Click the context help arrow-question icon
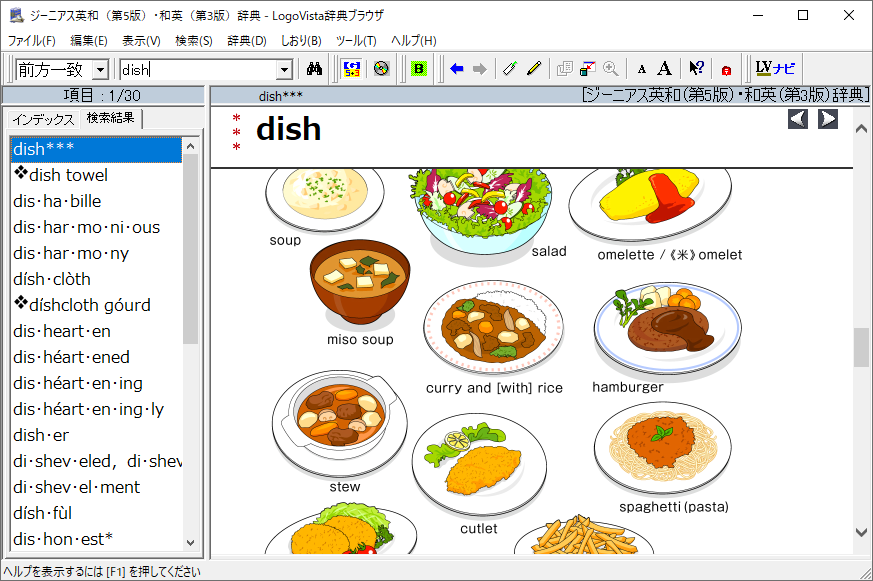The height and width of the screenshot is (581, 873). click(x=696, y=69)
